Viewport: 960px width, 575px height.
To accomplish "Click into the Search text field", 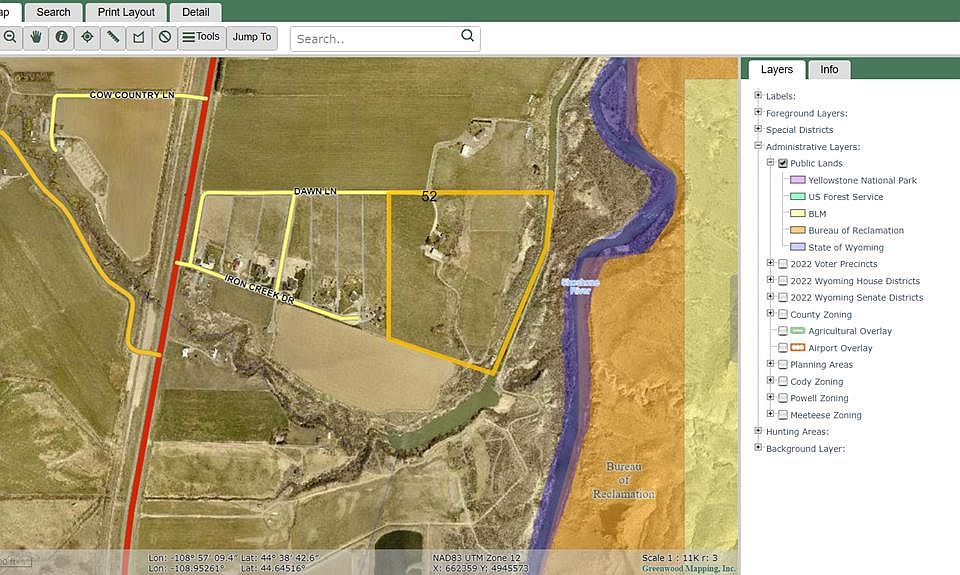I will [375, 39].
